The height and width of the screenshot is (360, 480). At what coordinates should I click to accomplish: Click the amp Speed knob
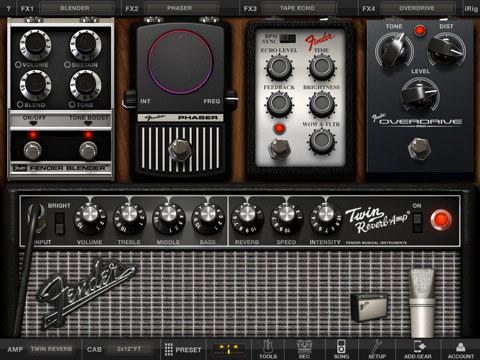click(x=286, y=219)
